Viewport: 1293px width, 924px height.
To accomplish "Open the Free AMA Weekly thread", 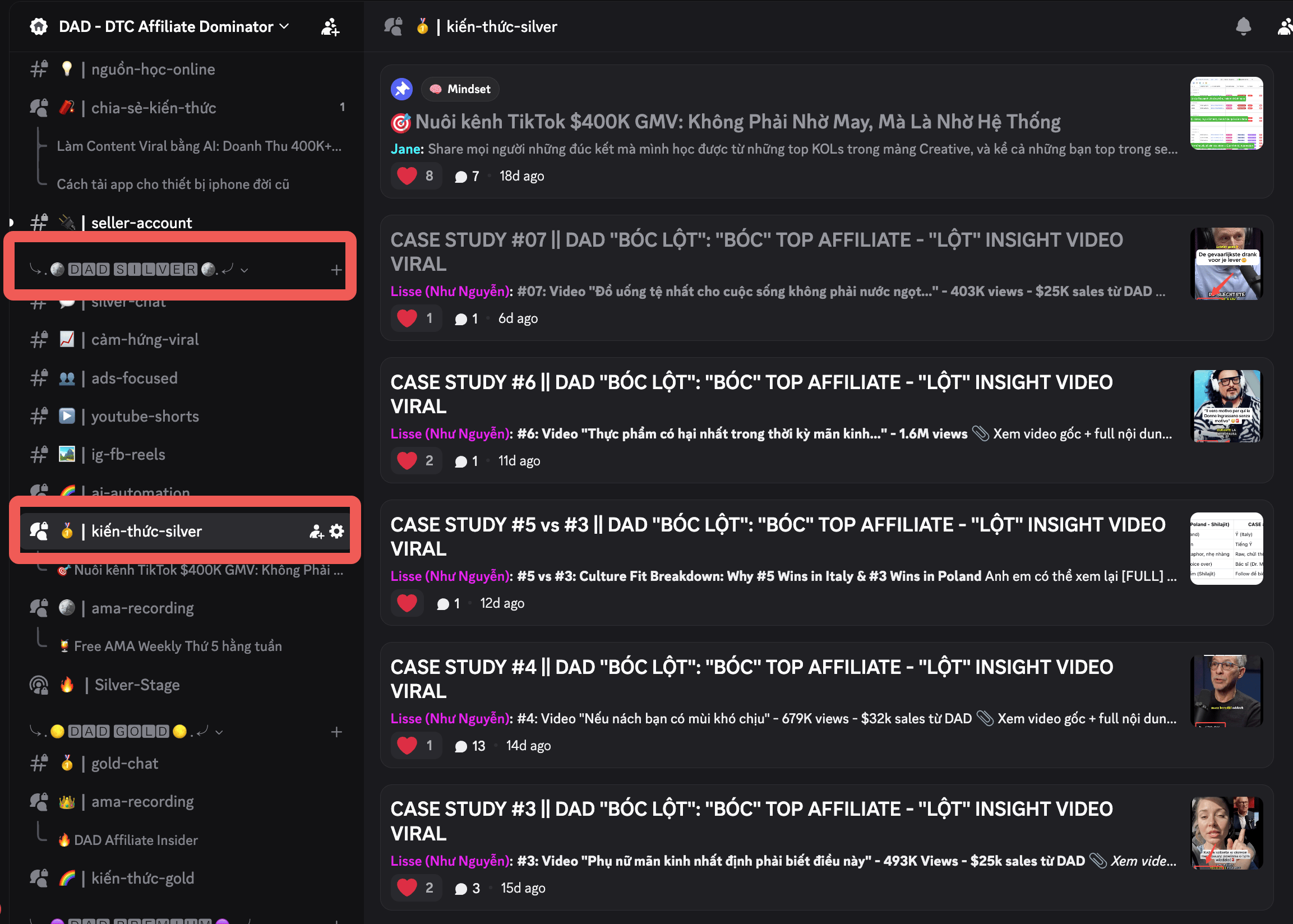I will tap(178, 646).
